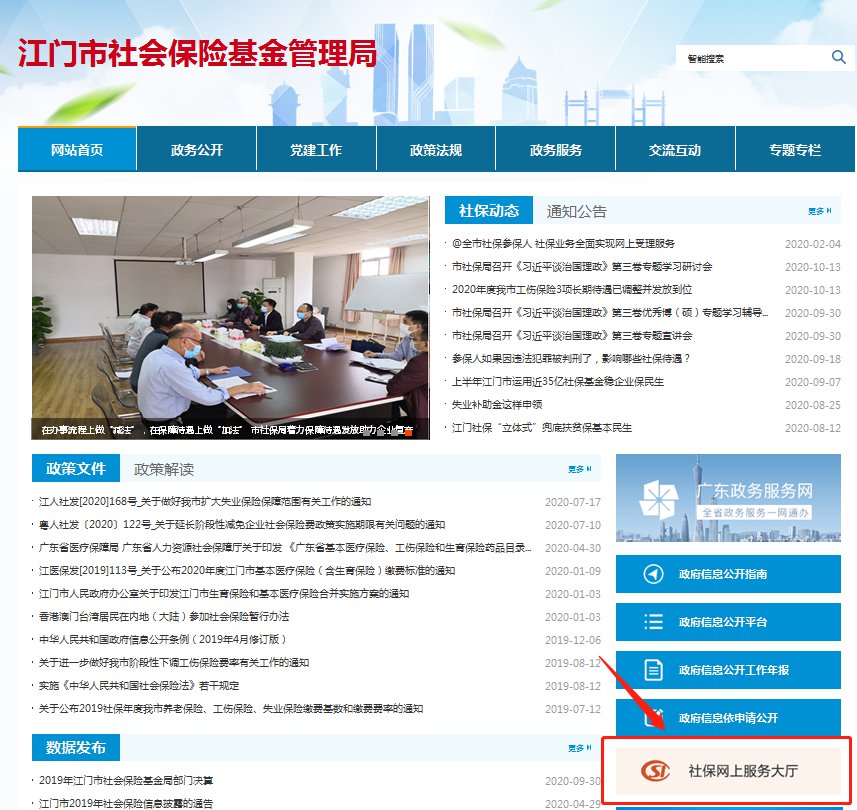Open 更多 link in 政策文件 section
857x810 pixels.
[579, 469]
